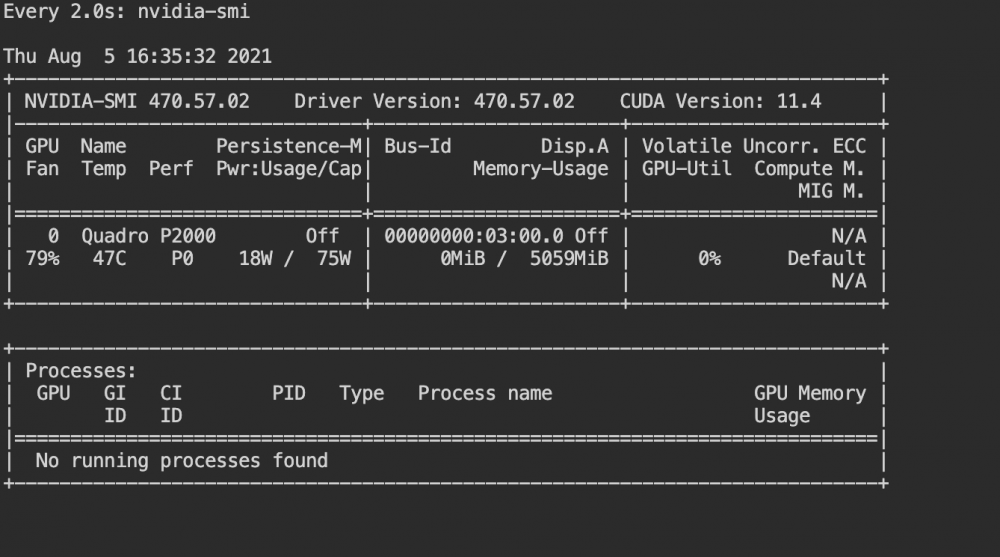Viewport: 1000px width, 557px height.
Task: Click CUDA Version 11.4 text
Action: coord(721,101)
